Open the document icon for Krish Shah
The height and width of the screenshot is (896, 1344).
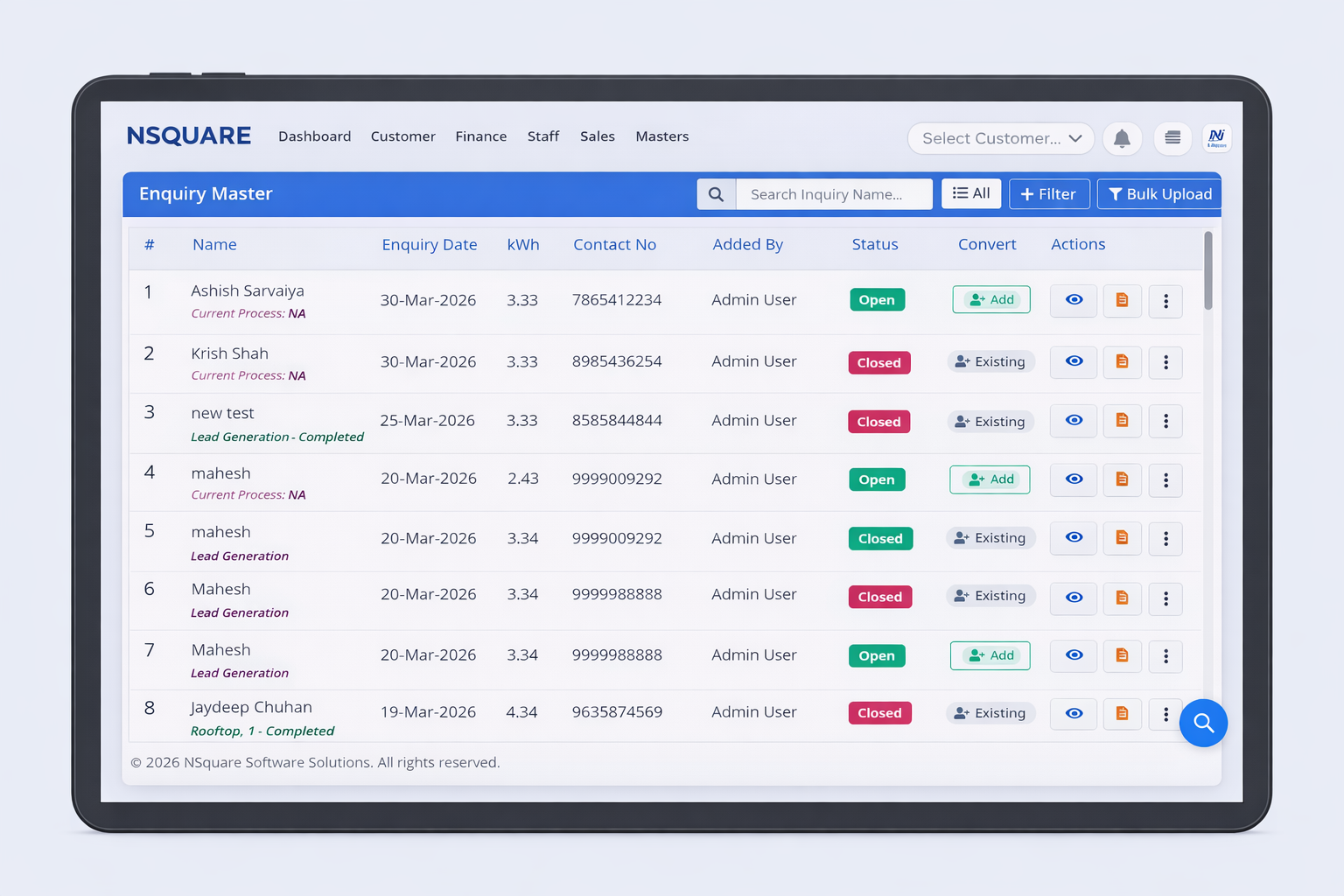pyautogui.click(x=1122, y=361)
